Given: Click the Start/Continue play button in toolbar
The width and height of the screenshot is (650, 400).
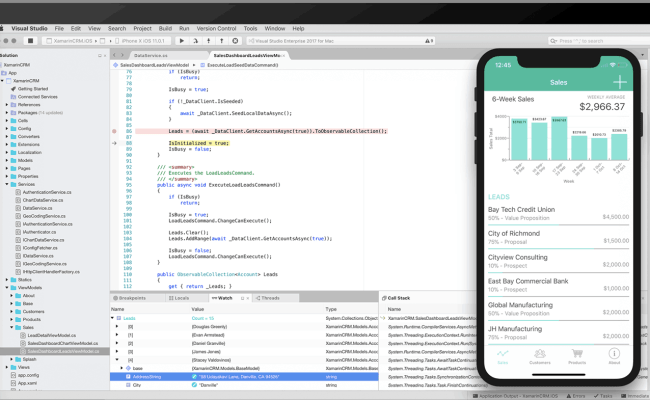Looking at the screenshot, I should [182, 41].
